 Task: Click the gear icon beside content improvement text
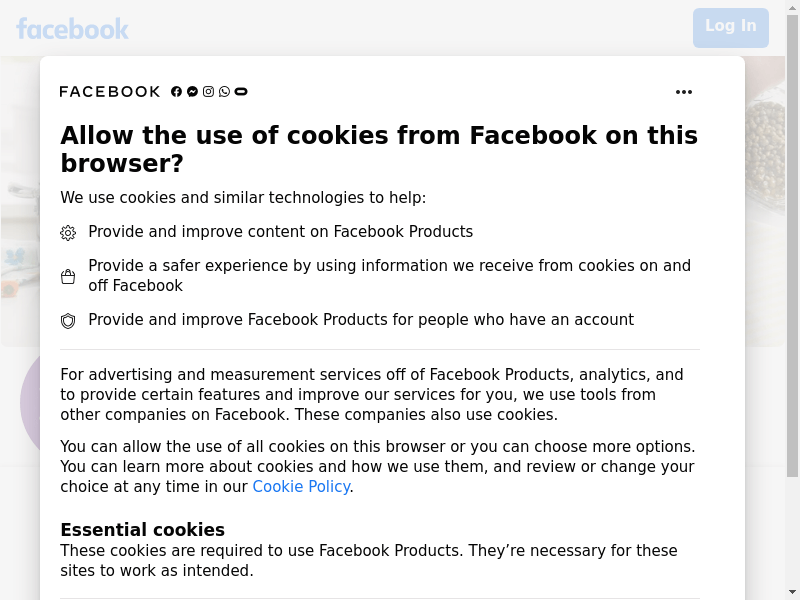[x=68, y=233]
